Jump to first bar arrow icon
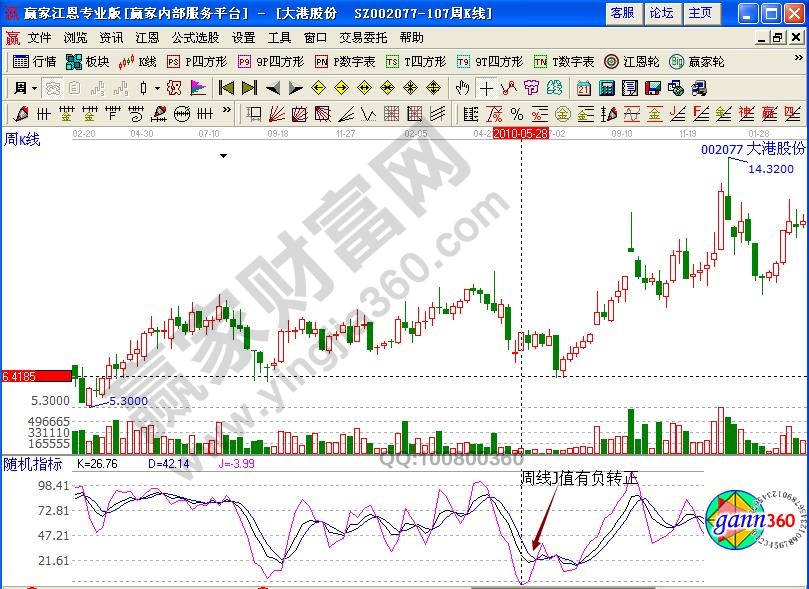Viewport: 809px width, 589px height. pyautogui.click(x=226, y=88)
